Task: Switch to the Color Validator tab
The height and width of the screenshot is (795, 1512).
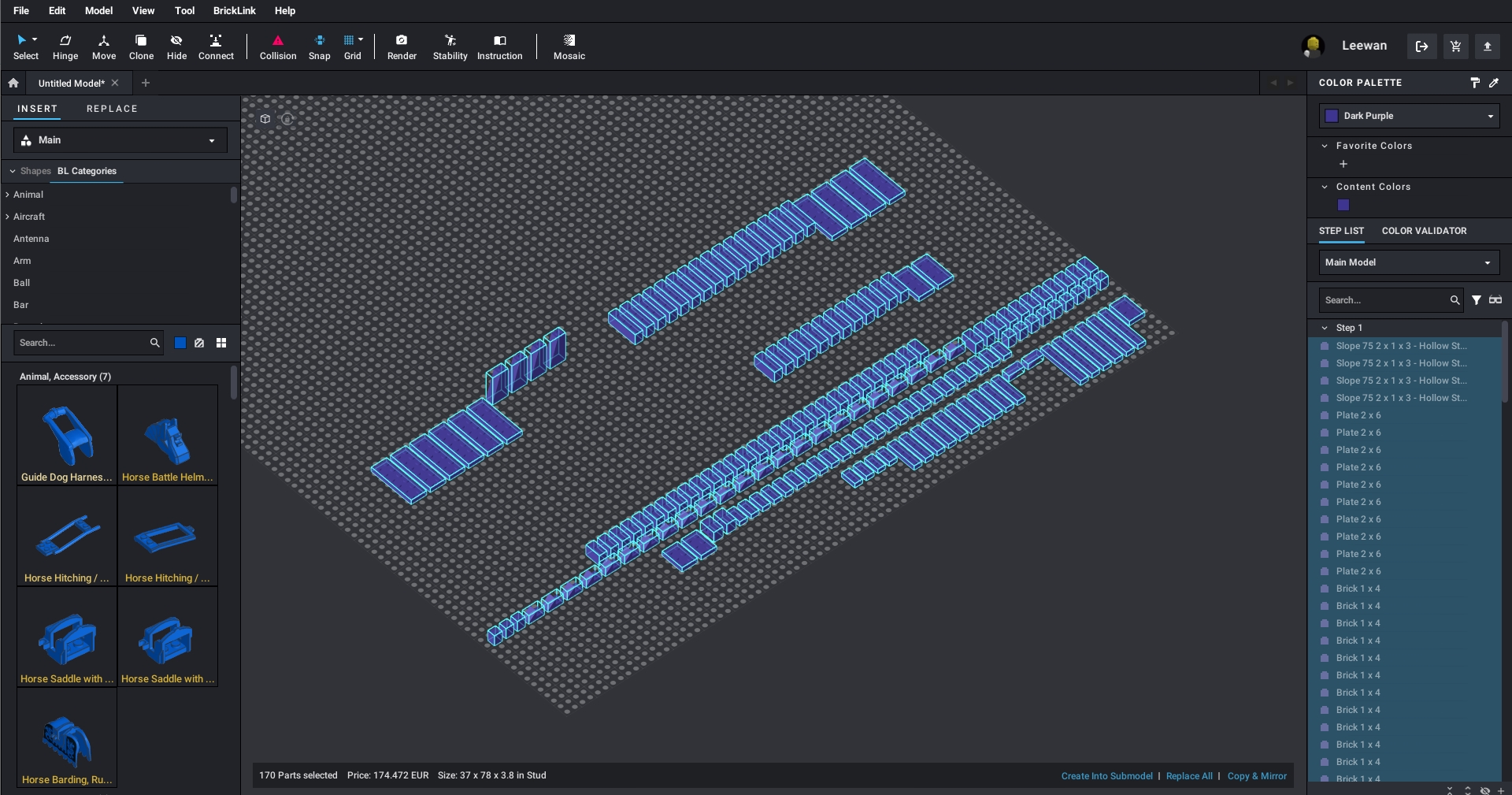Action: click(x=1424, y=231)
